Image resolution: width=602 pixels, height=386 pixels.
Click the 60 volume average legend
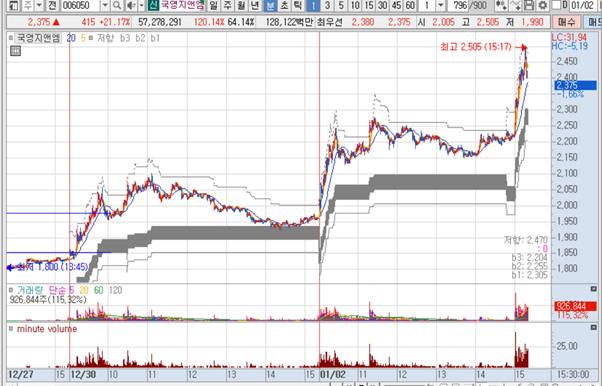tap(99, 290)
